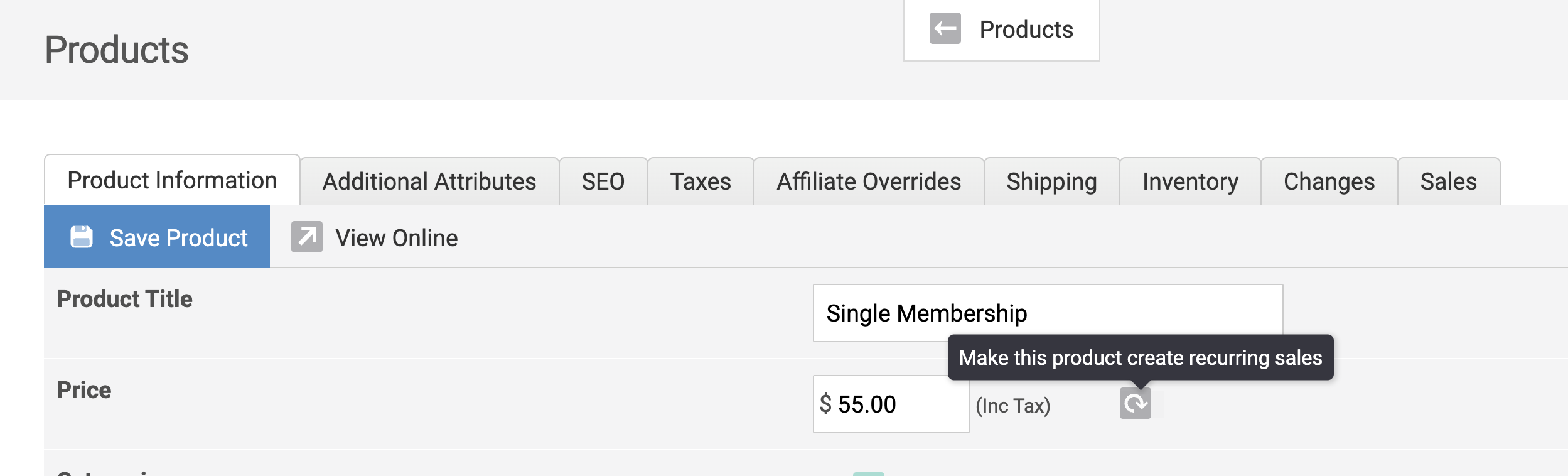Switch to the Shipping tab

tap(1051, 182)
